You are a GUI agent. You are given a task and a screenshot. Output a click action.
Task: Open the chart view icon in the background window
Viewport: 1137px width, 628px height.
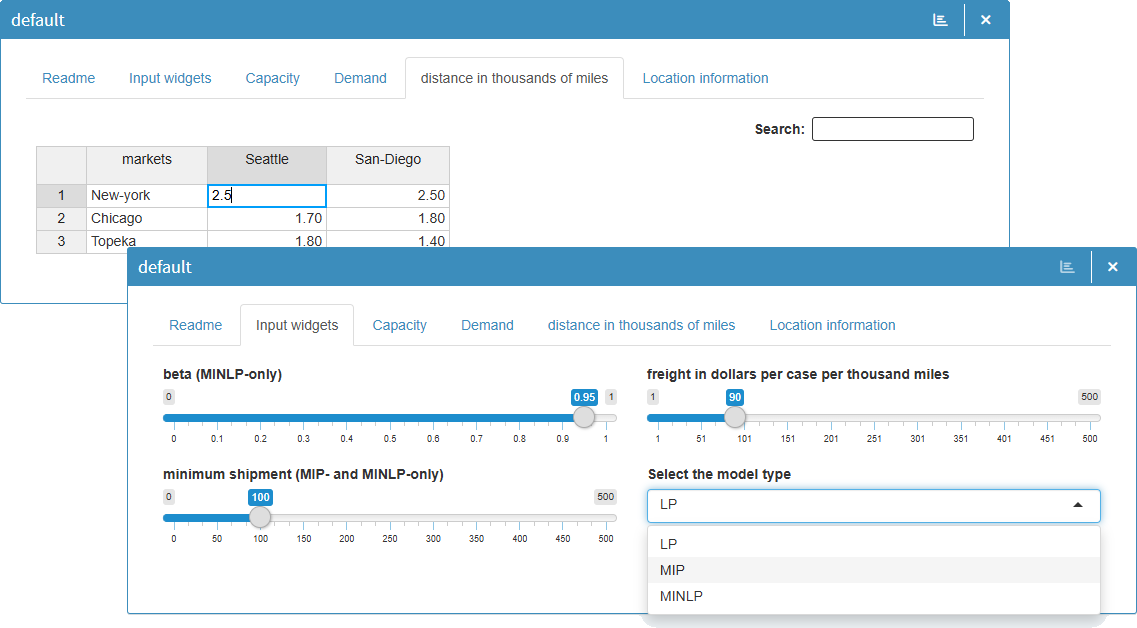click(940, 19)
